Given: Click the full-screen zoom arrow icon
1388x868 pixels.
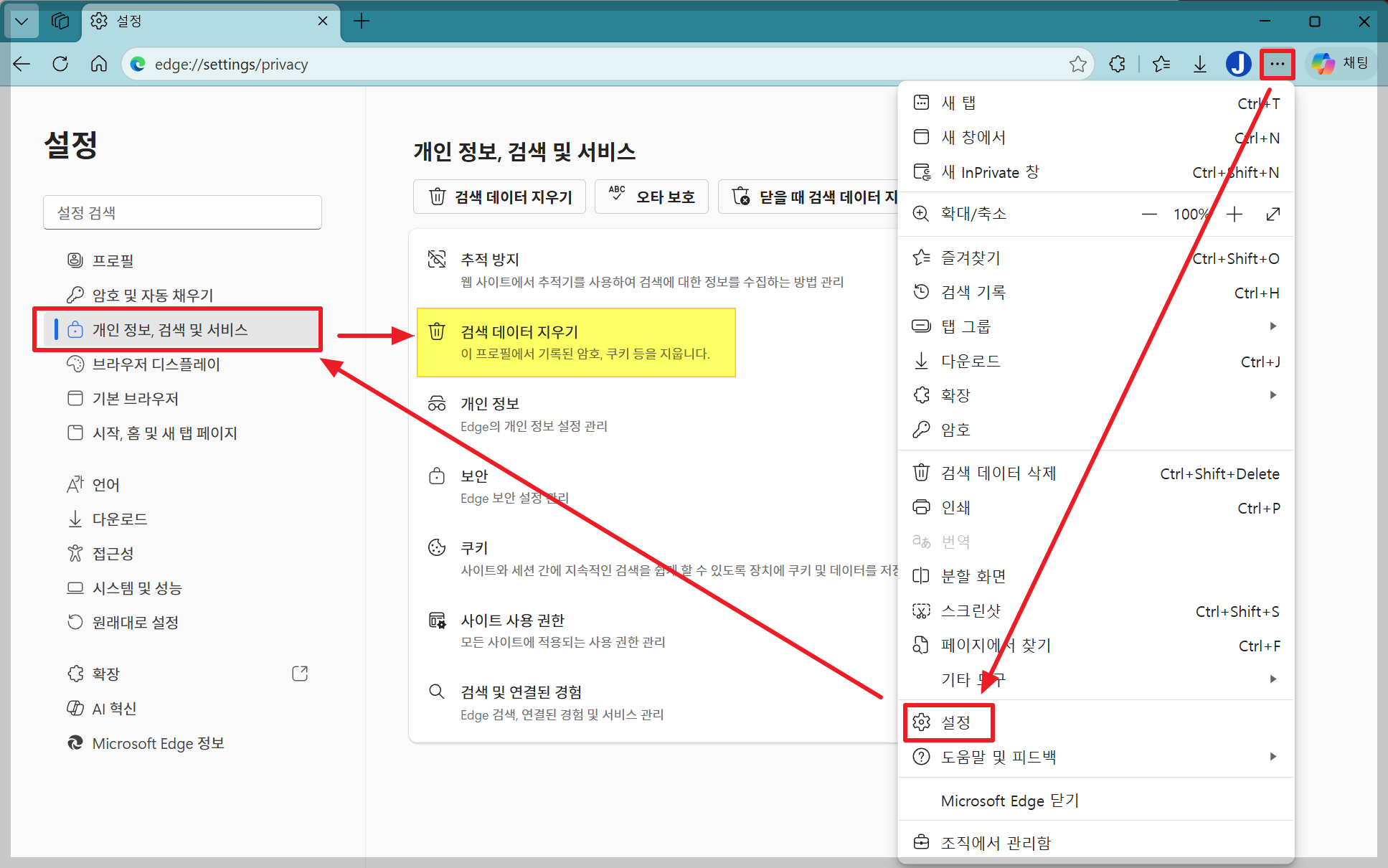Looking at the screenshot, I should coord(1273,214).
